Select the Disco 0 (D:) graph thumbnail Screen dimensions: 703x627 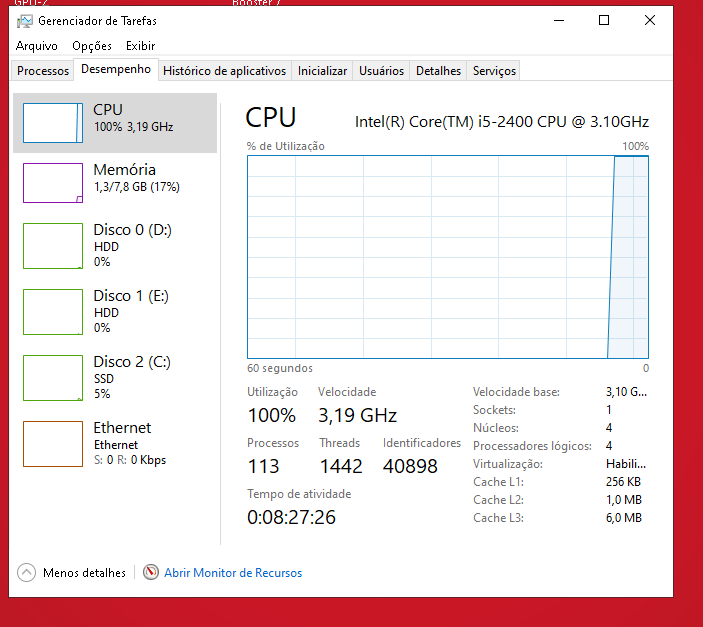53,246
